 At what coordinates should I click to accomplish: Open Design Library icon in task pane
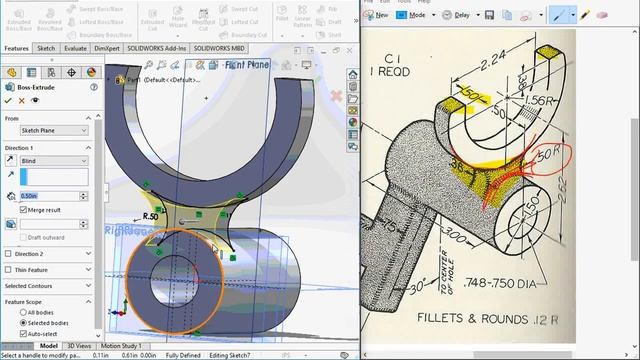[x=353, y=87]
